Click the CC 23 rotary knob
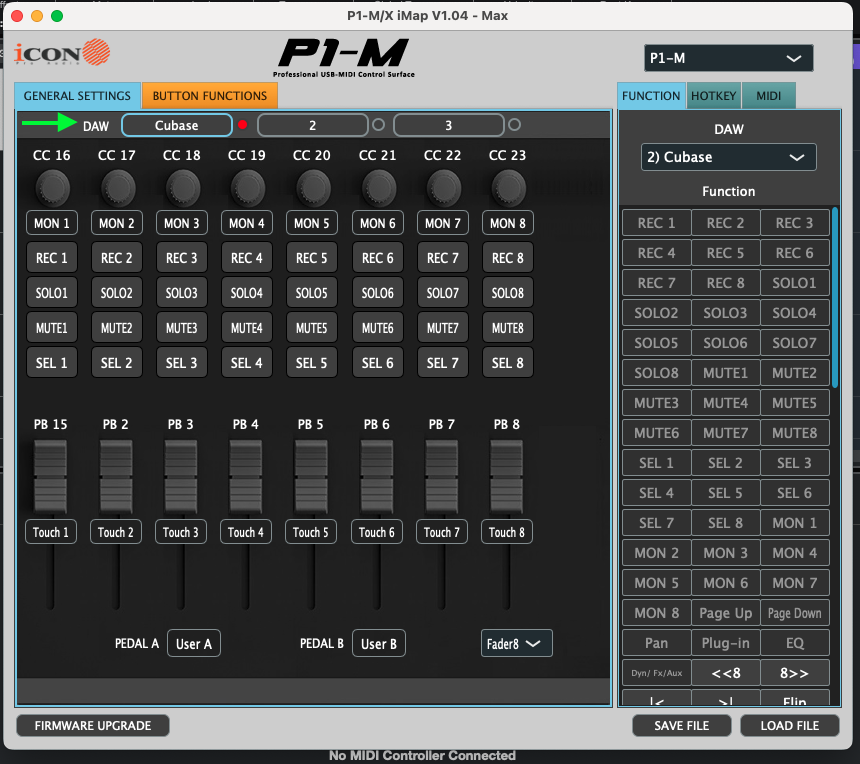The height and width of the screenshot is (764, 860). point(508,188)
